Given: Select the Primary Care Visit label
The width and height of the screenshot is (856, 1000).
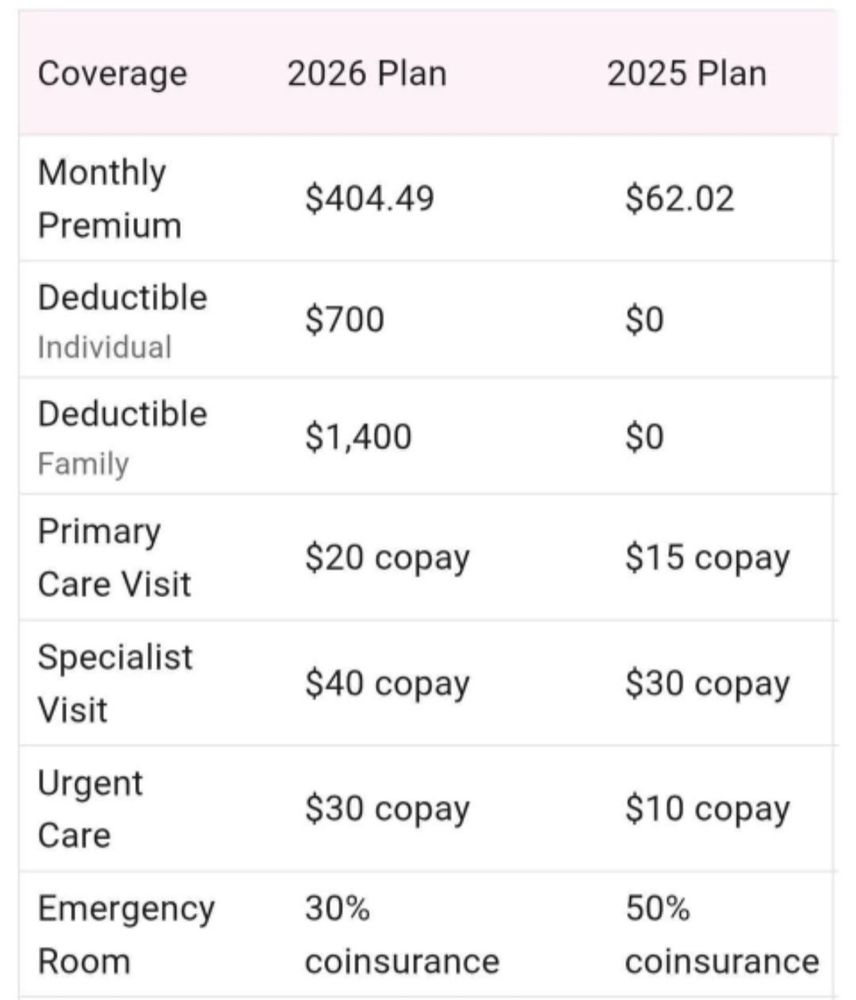Looking at the screenshot, I should tap(114, 558).
